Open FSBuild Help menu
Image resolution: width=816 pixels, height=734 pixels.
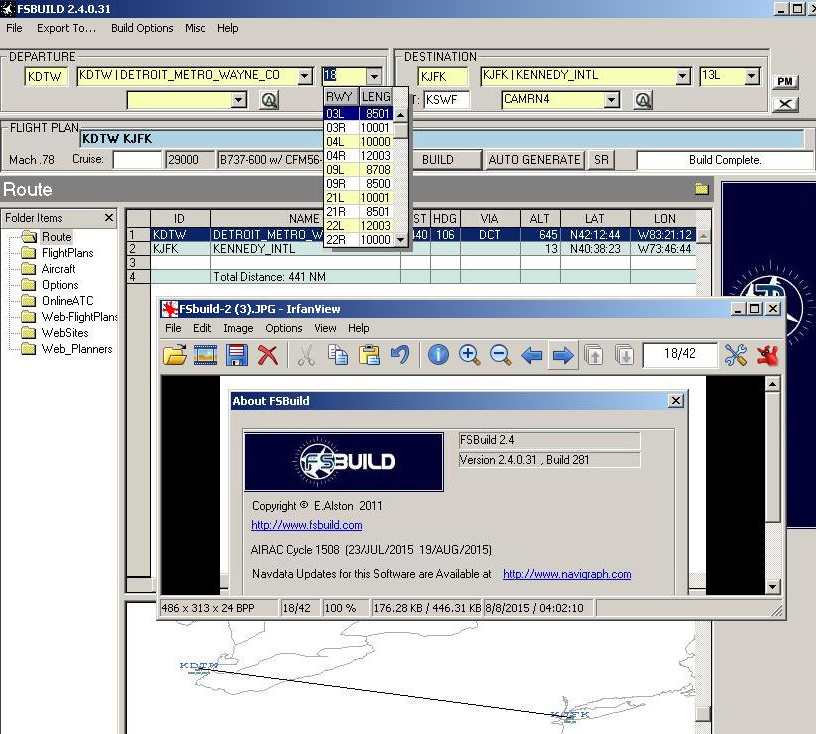227,28
